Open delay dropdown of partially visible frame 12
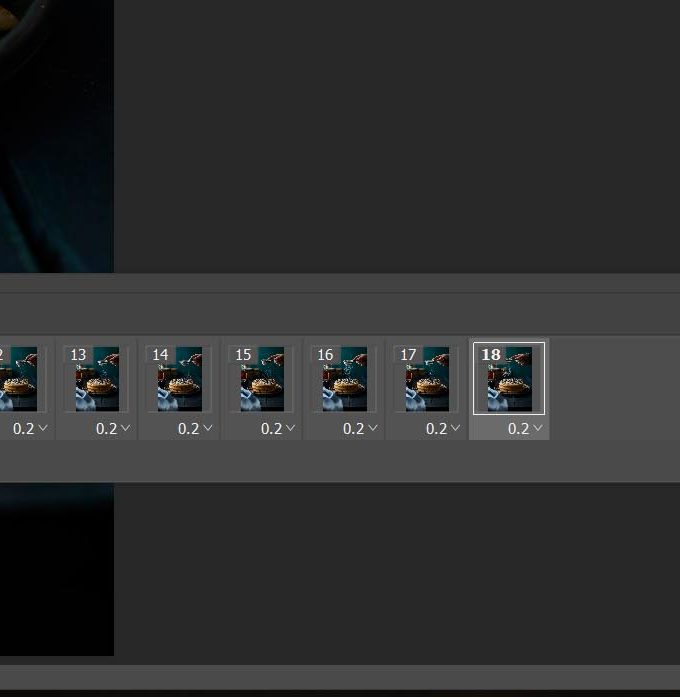Image resolution: width=680 pixels, height=697 pixels. click(31, 429)
